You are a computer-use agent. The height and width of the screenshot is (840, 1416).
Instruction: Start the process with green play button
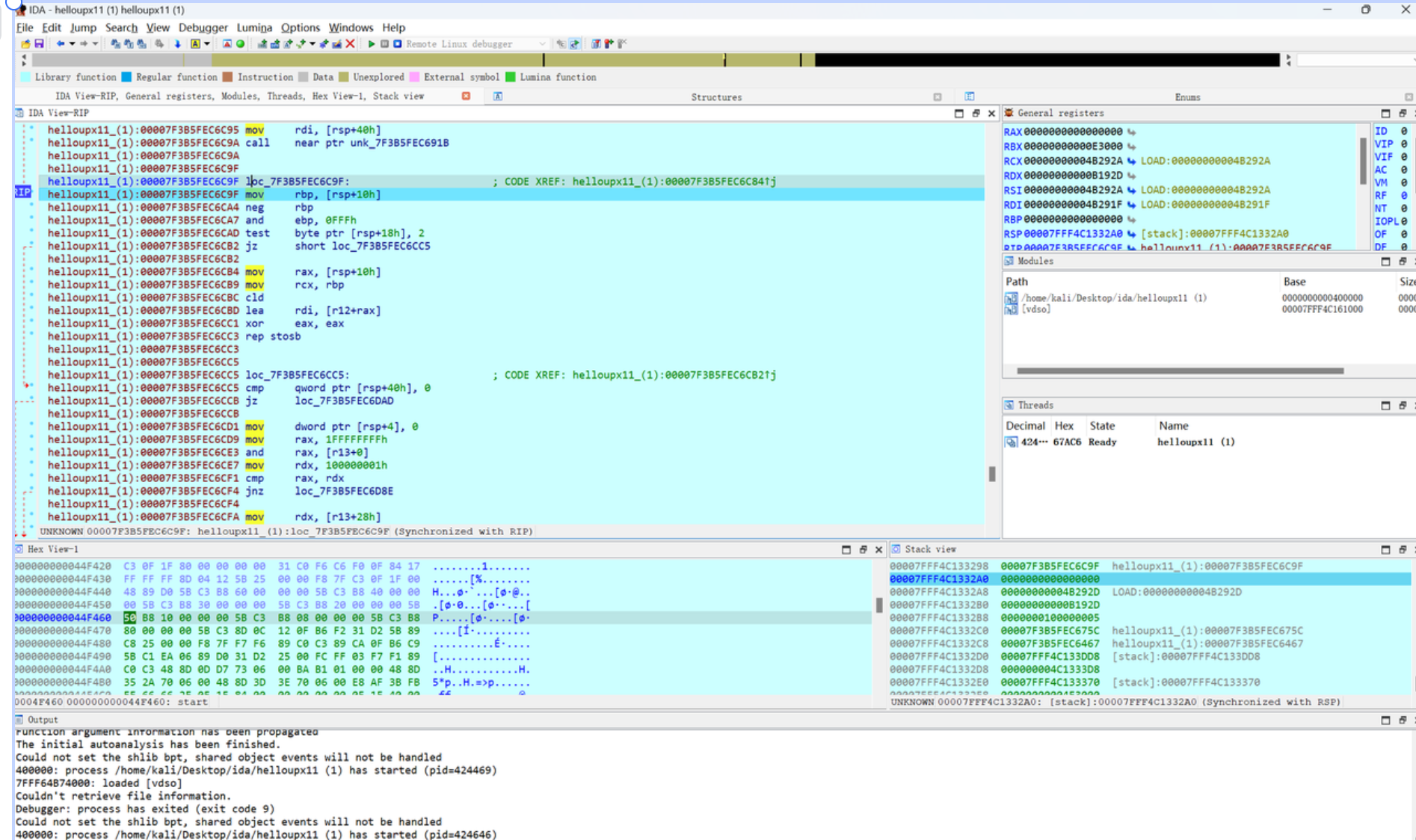coord(372,44)
